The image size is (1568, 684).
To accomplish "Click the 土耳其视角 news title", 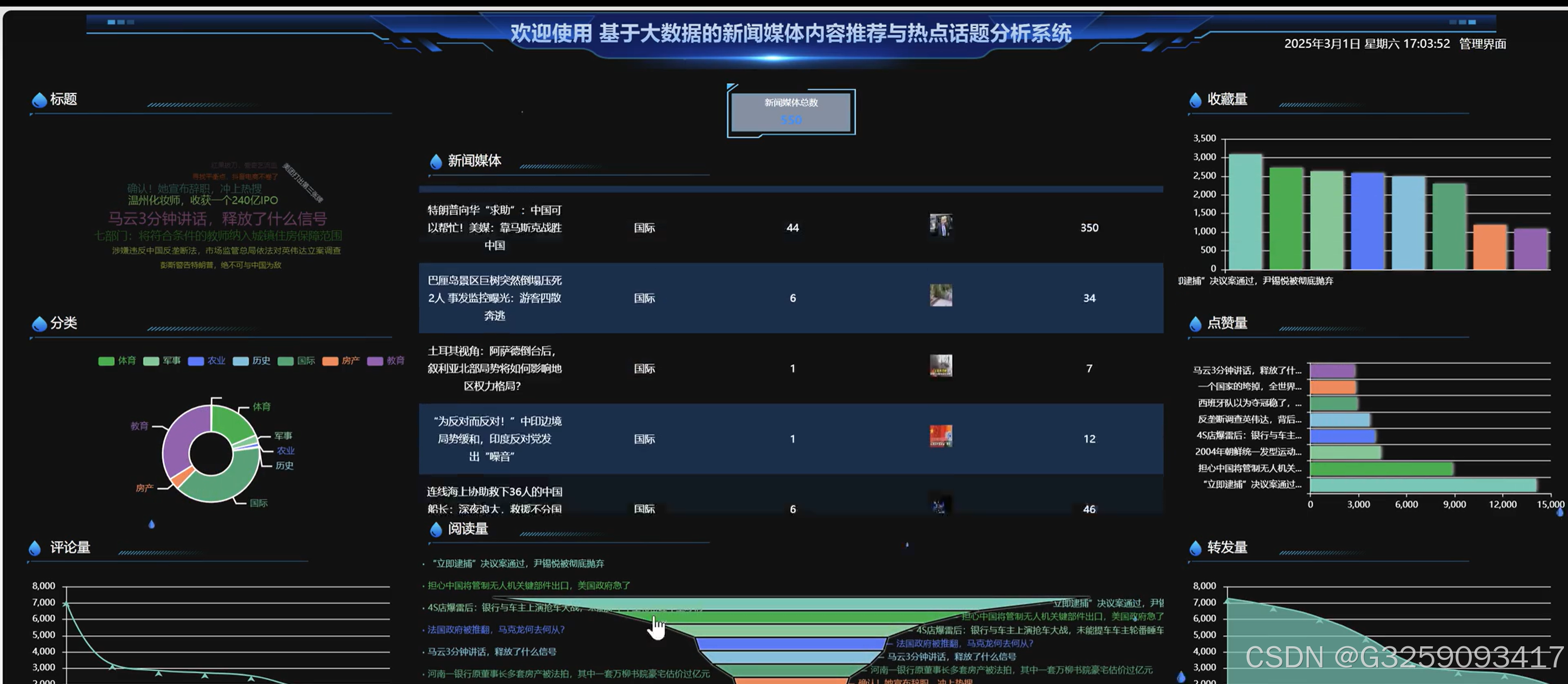I will pyautogui.click(x=494, y=368).
